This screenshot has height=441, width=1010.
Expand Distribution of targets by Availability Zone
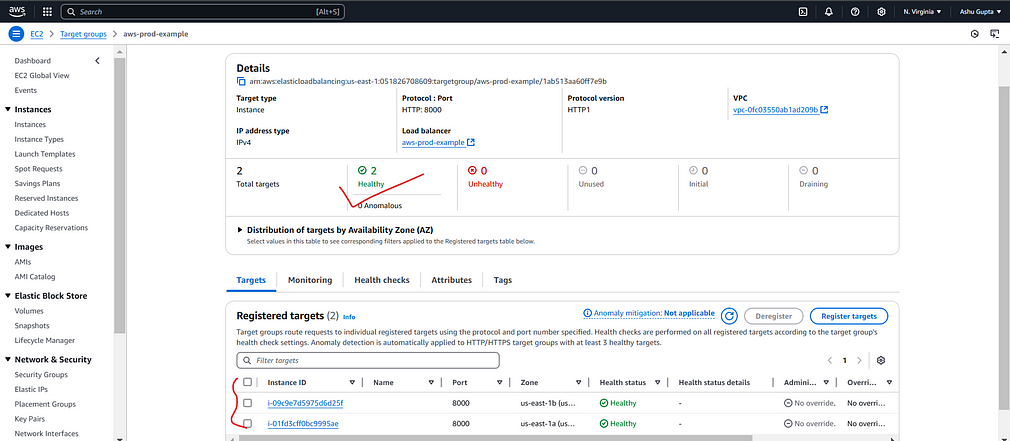click(240, 229)
